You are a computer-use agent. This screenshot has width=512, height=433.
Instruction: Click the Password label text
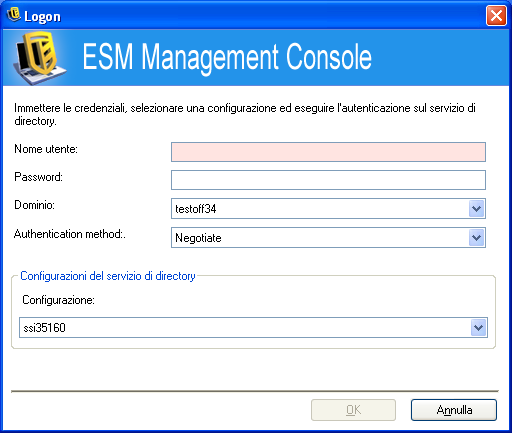[38, 177]
